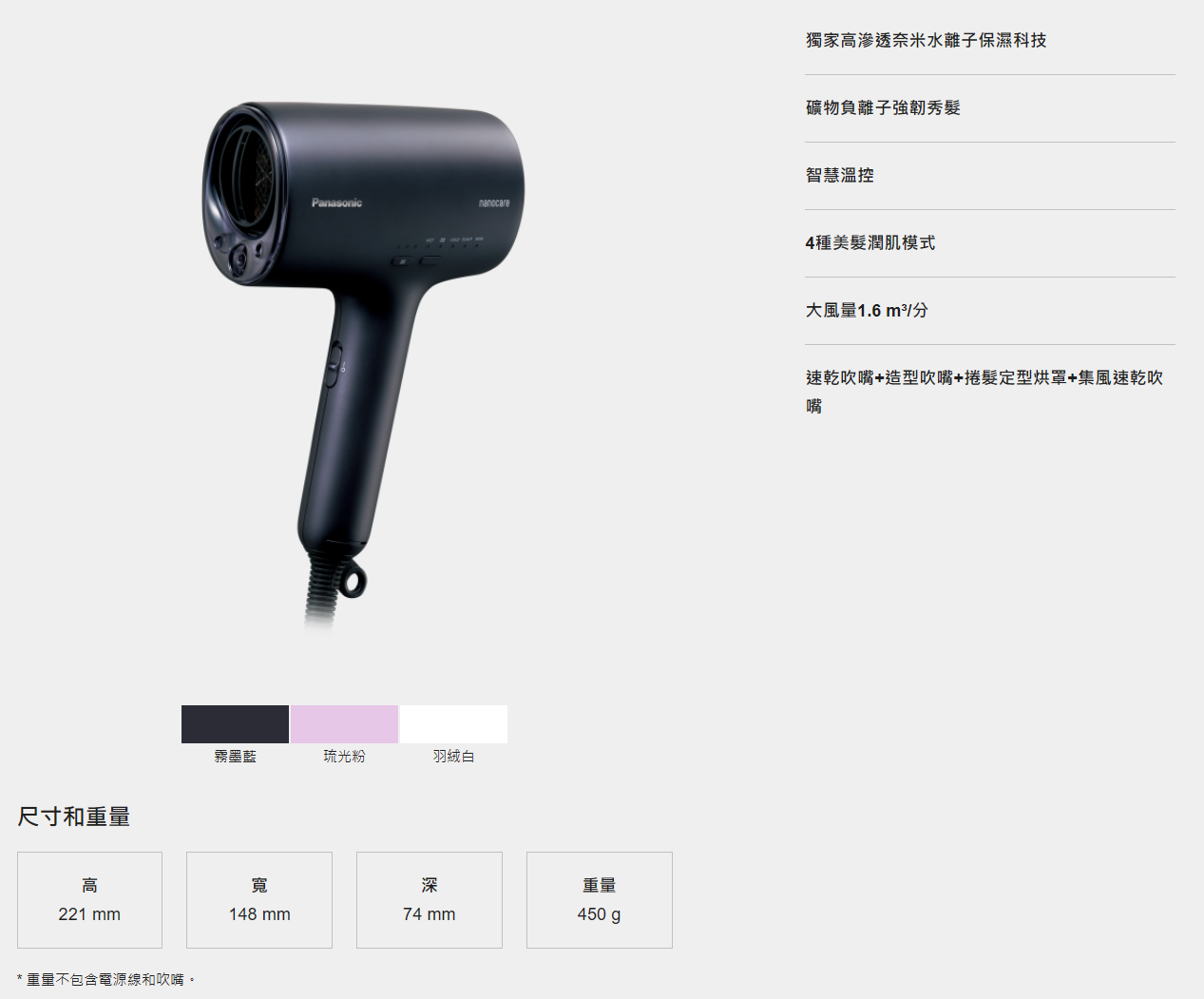Select the 霧墨藍 dark navy color swatch
The width and height of the screenshot is (1204, 999).
point(235,724)
